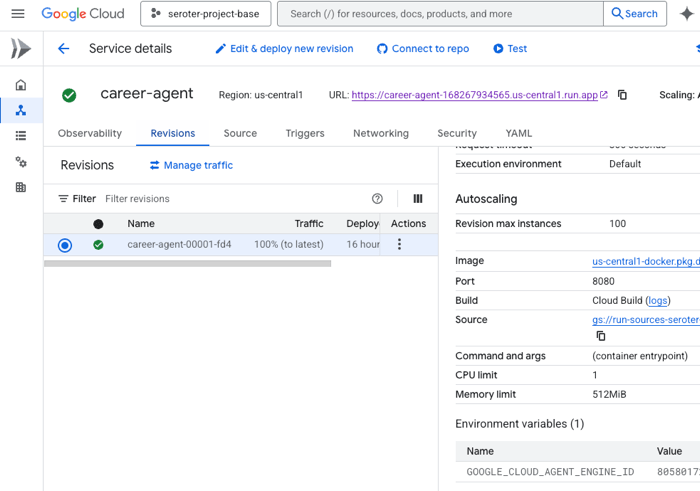Viewport: 700px width, 491px height.
Task: Open the seroter-project-base project picker
Action: [205, 14]
